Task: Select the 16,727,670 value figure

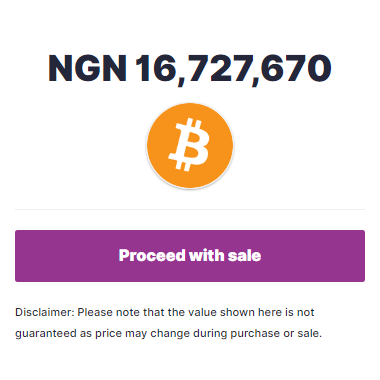Action: pos(233,69)
